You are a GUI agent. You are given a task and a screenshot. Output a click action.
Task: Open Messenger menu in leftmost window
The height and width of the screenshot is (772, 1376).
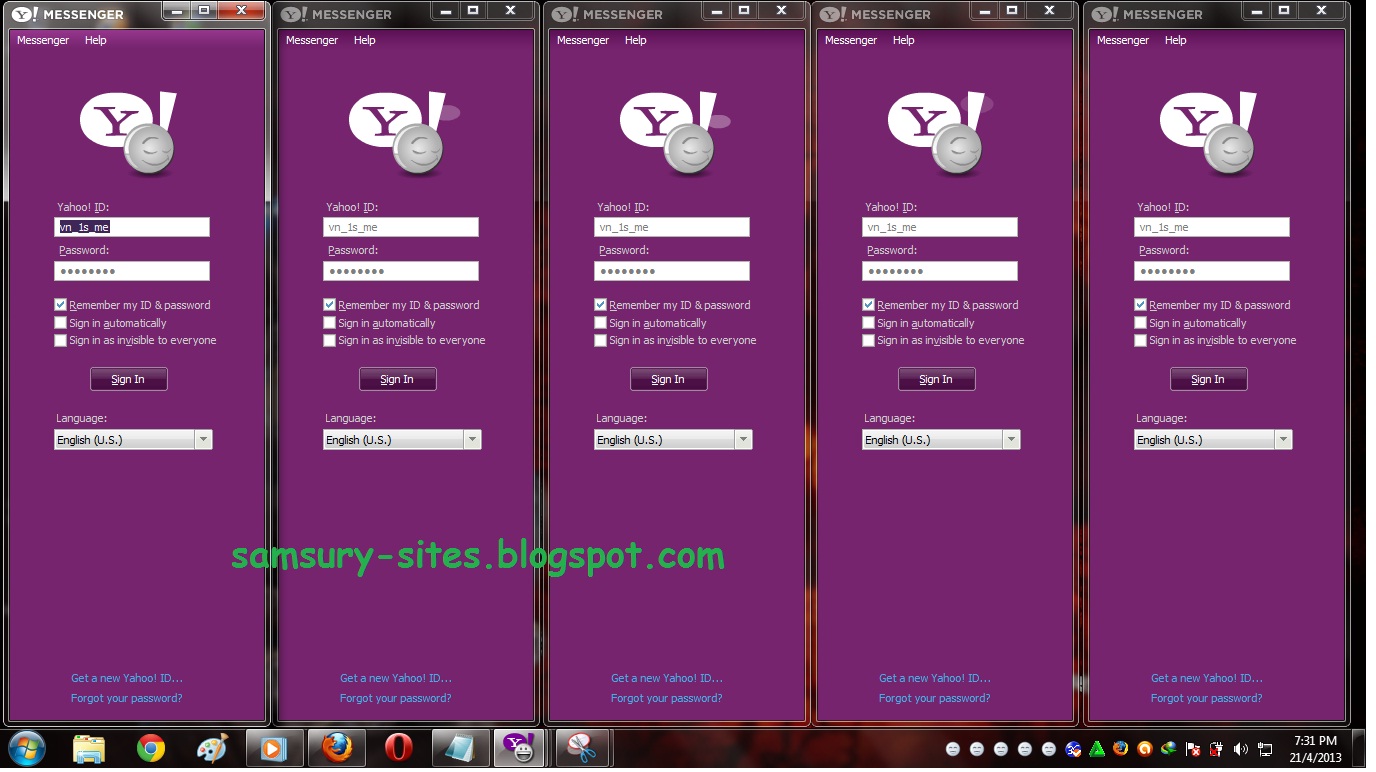point(43,40)
